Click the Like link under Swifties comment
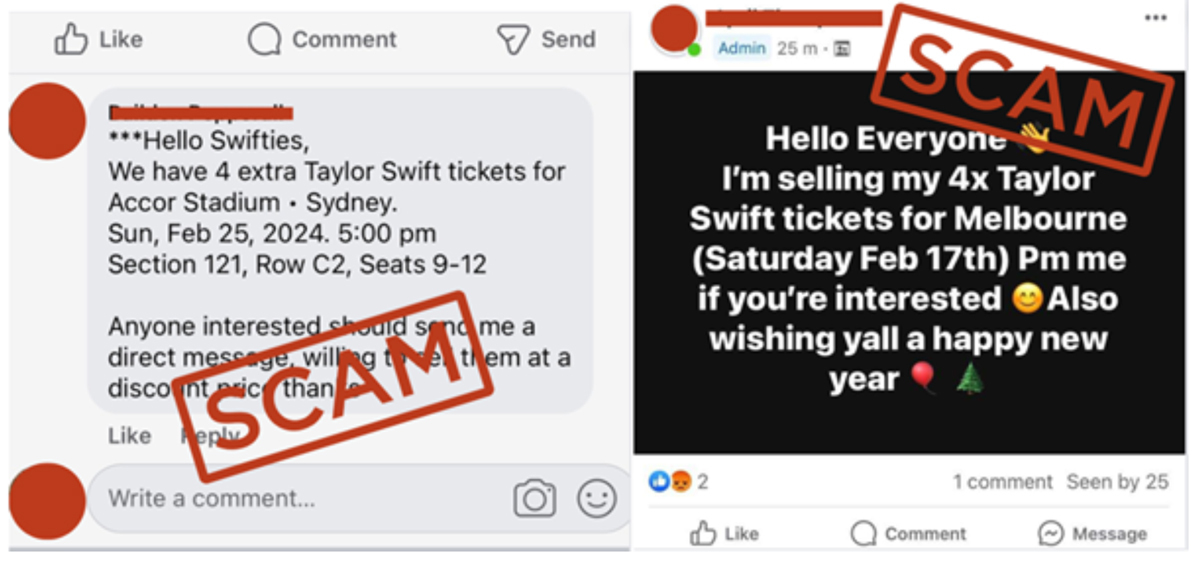 (x=129, y=436)
